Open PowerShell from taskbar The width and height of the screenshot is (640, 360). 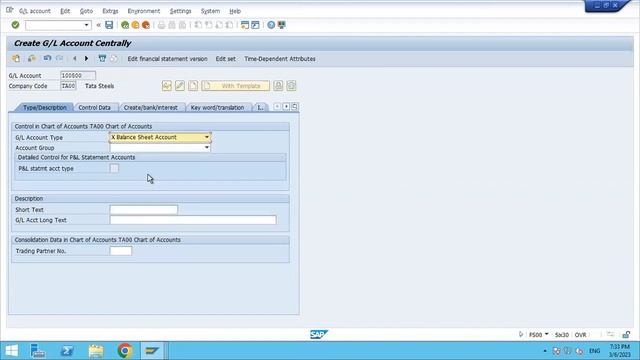pyautogui.click(x=67, y=351)
